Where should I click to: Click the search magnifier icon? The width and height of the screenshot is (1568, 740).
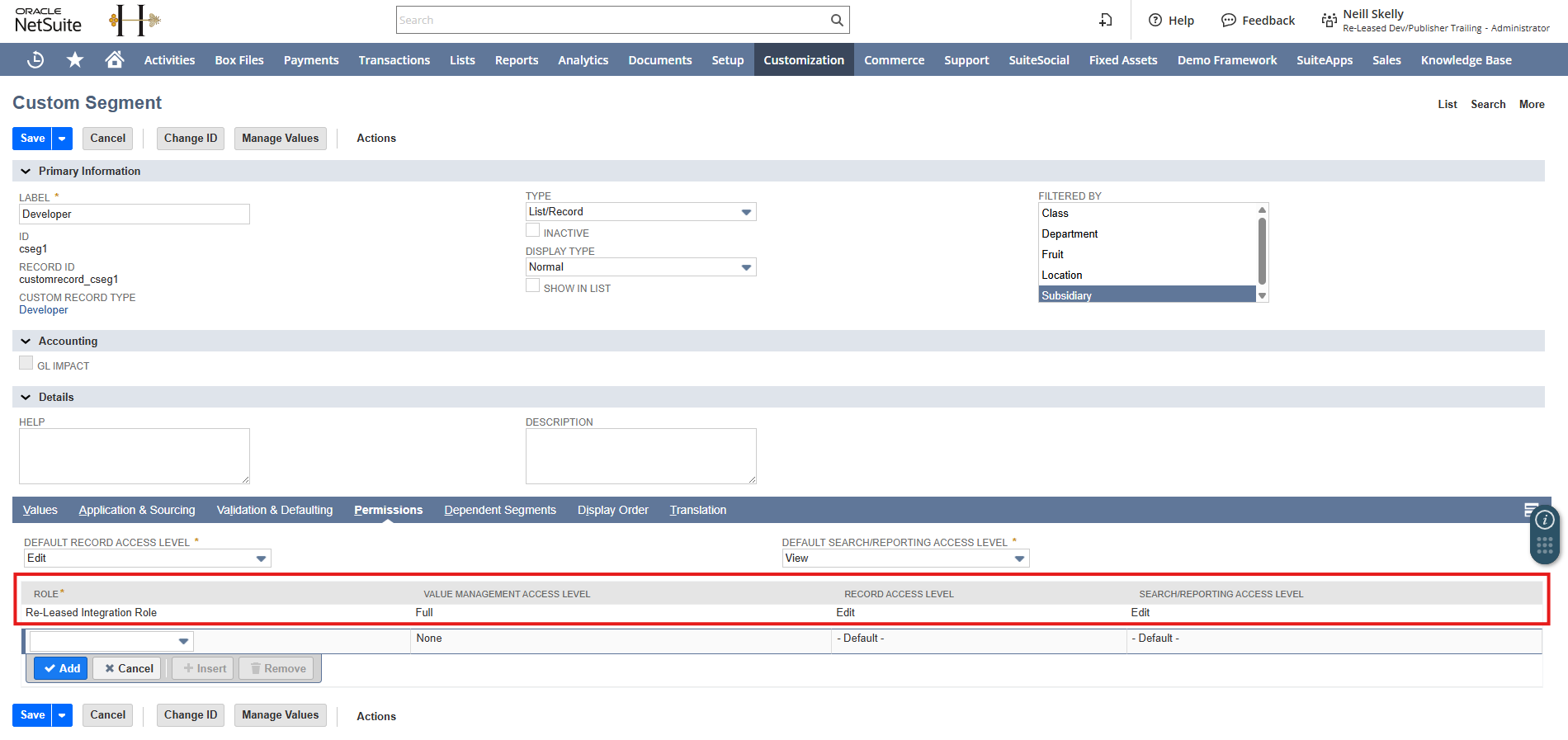tap(837, 20)
